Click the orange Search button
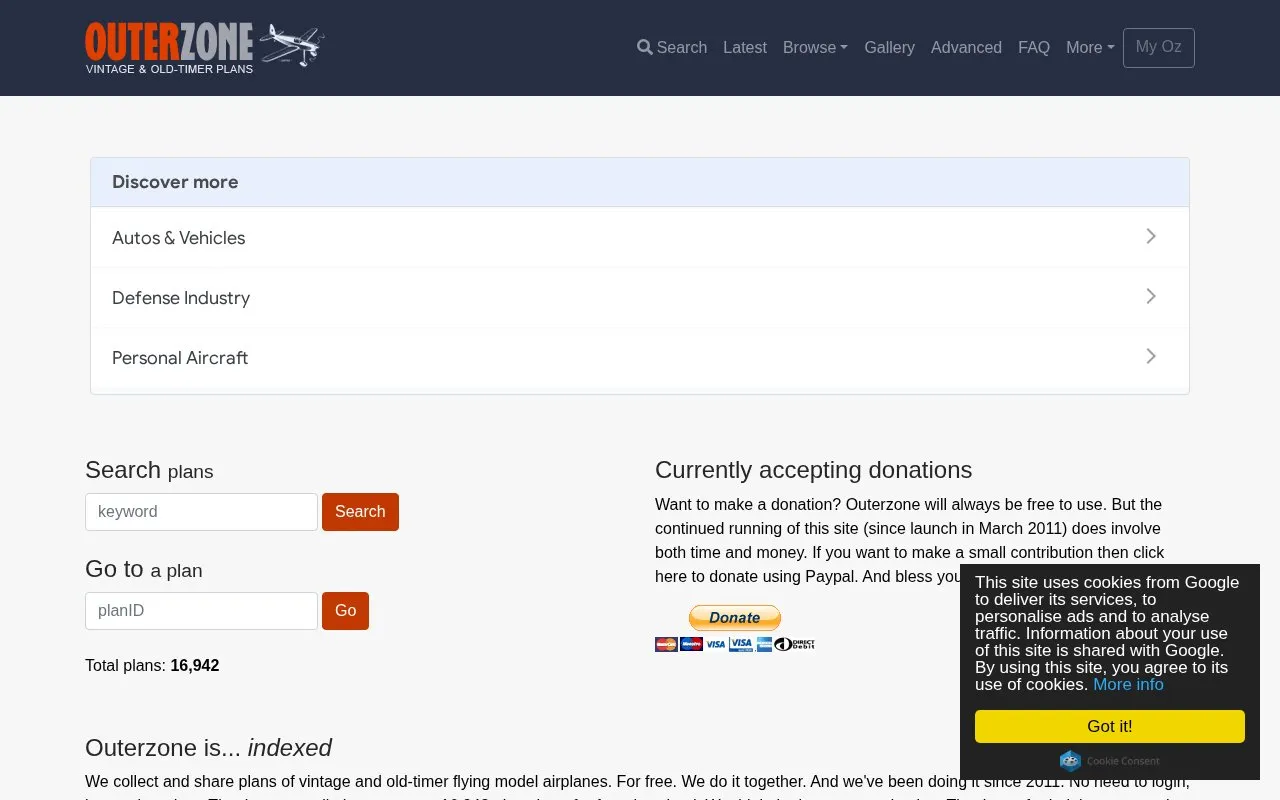1280x800 pixels. pos(360,512)
